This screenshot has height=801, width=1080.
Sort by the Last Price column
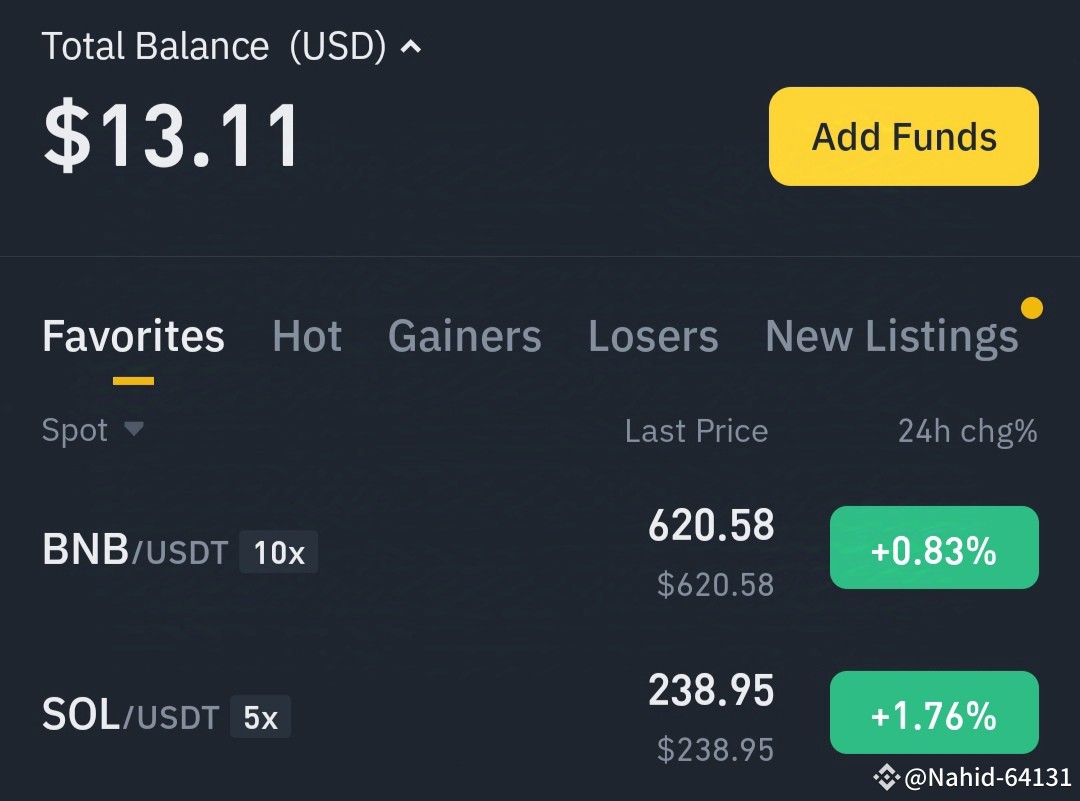pyautogui.click(x=696, y=431)
